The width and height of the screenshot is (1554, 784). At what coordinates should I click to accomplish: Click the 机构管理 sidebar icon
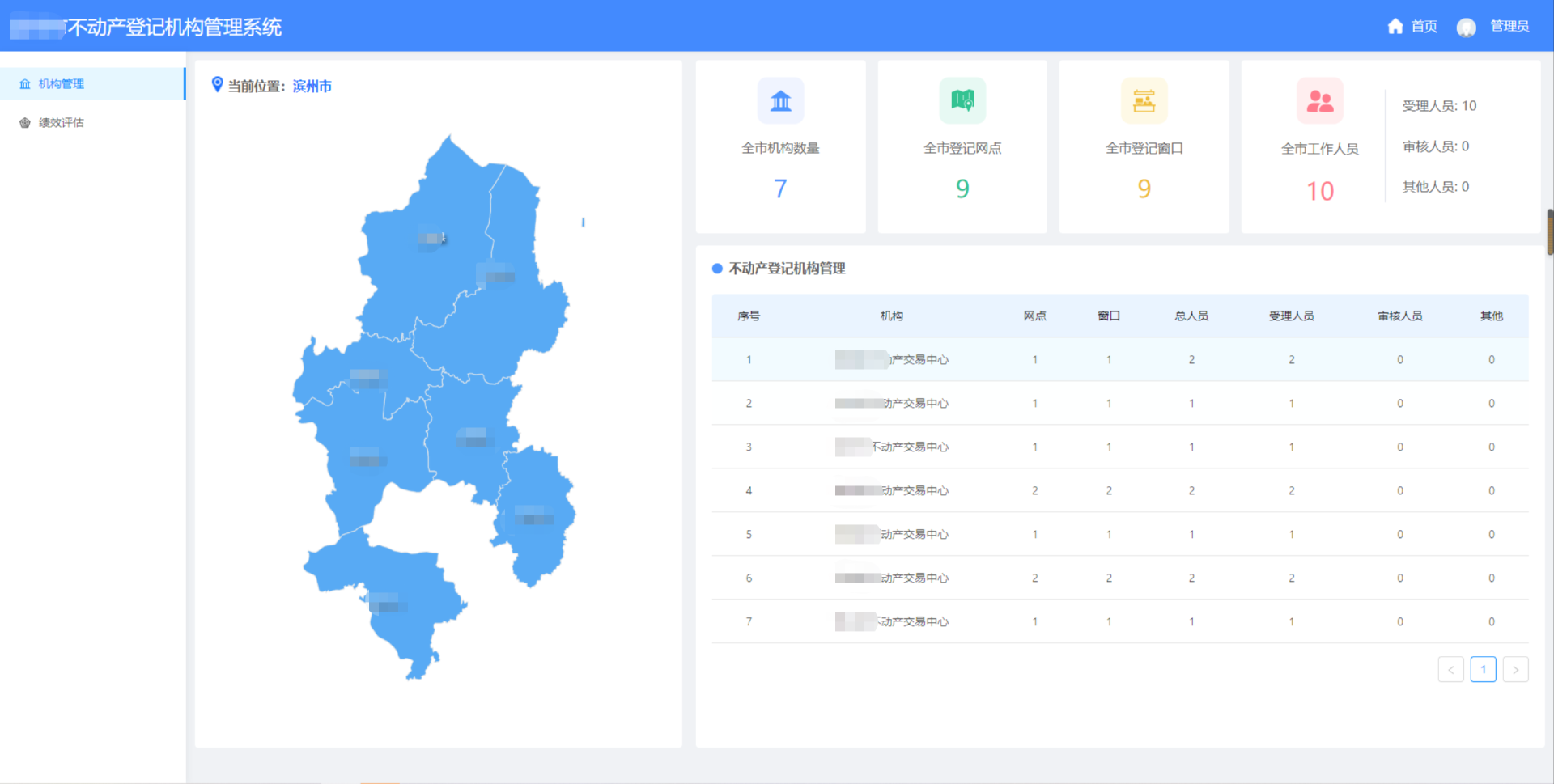(25, 84)
